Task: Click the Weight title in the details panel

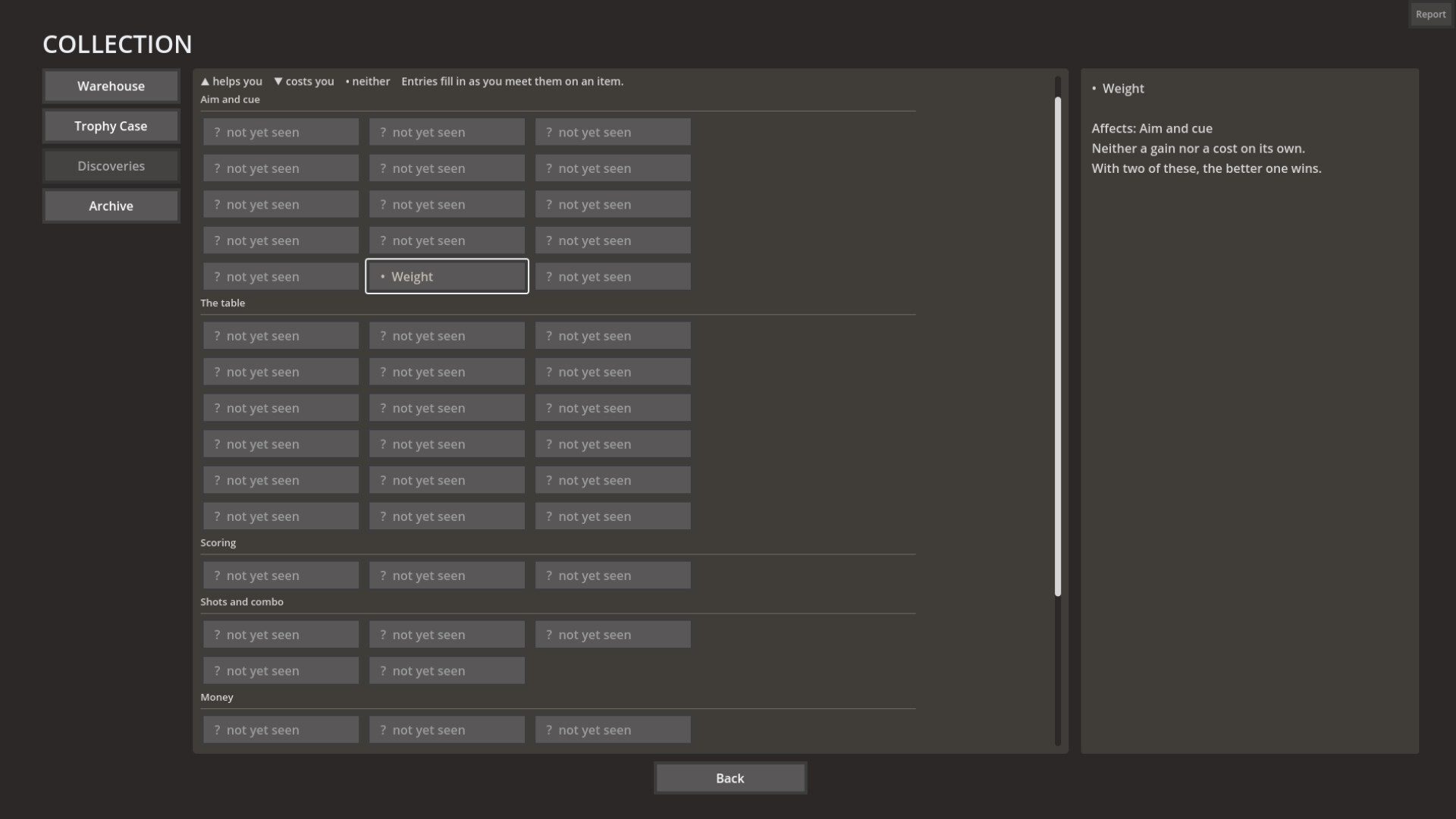Action: [x=1122, y=89]
